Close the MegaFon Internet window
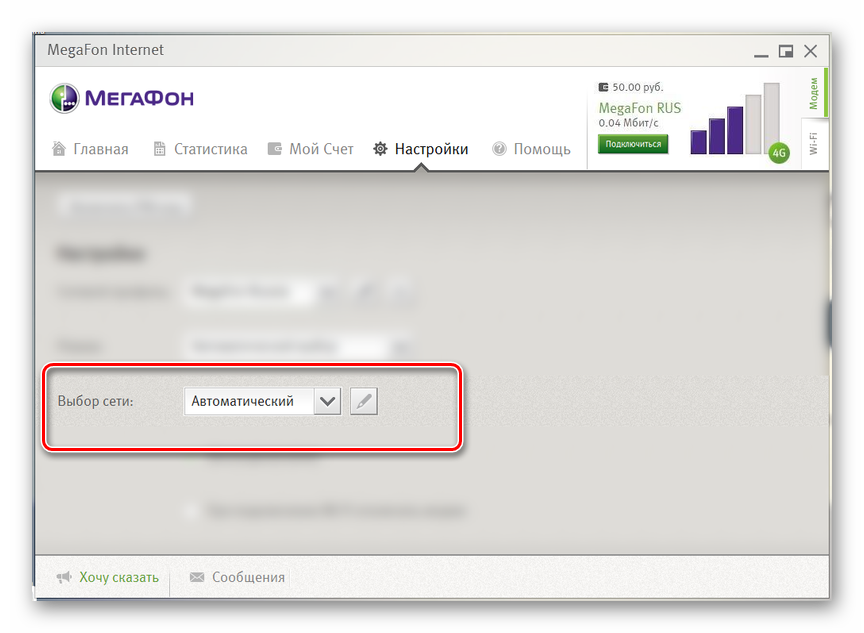This screenshot has width=864, height=633. click(811, 51)
